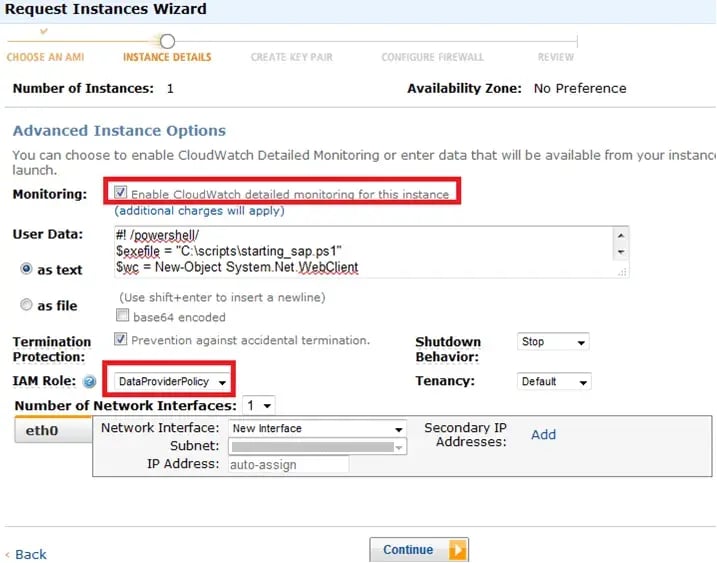Click User Data scrollbar down arrow
The height and width of the screenshot is (563, 717).
click(621, 252)
